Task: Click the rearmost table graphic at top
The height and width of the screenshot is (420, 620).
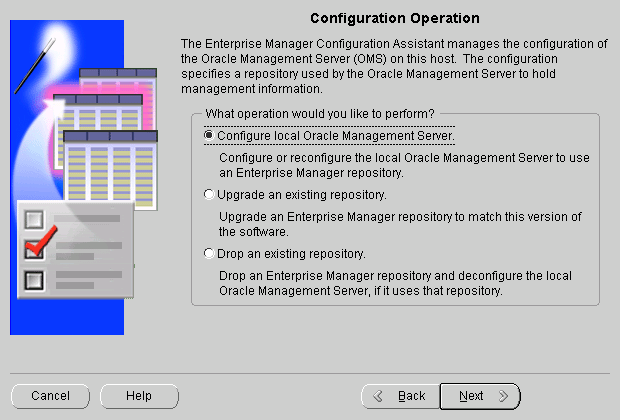Action: 115,78
